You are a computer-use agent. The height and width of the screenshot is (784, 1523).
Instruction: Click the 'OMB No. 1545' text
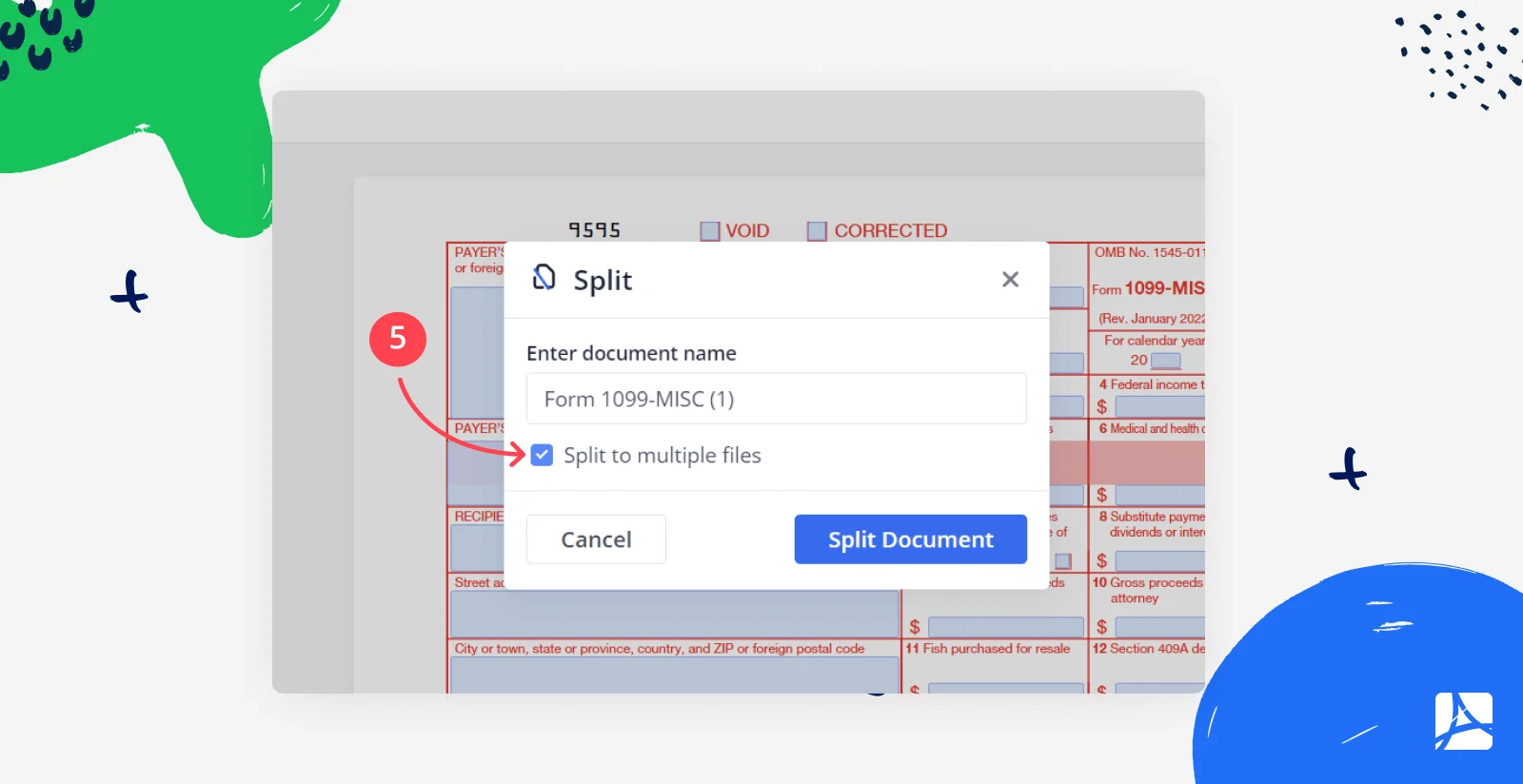pos(1149,252)
